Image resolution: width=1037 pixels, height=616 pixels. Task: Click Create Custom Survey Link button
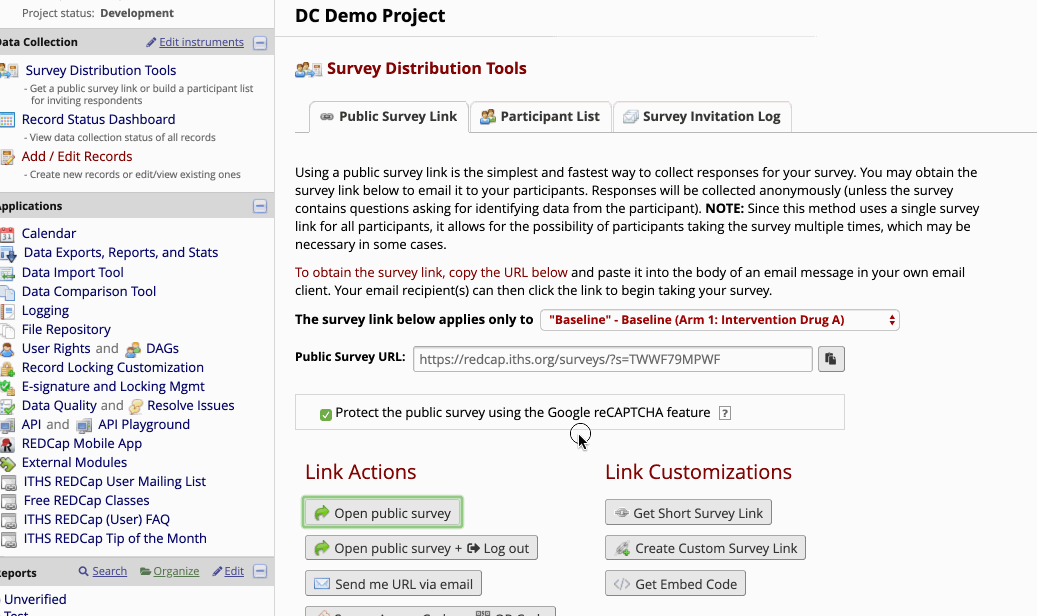coord(705,548)
